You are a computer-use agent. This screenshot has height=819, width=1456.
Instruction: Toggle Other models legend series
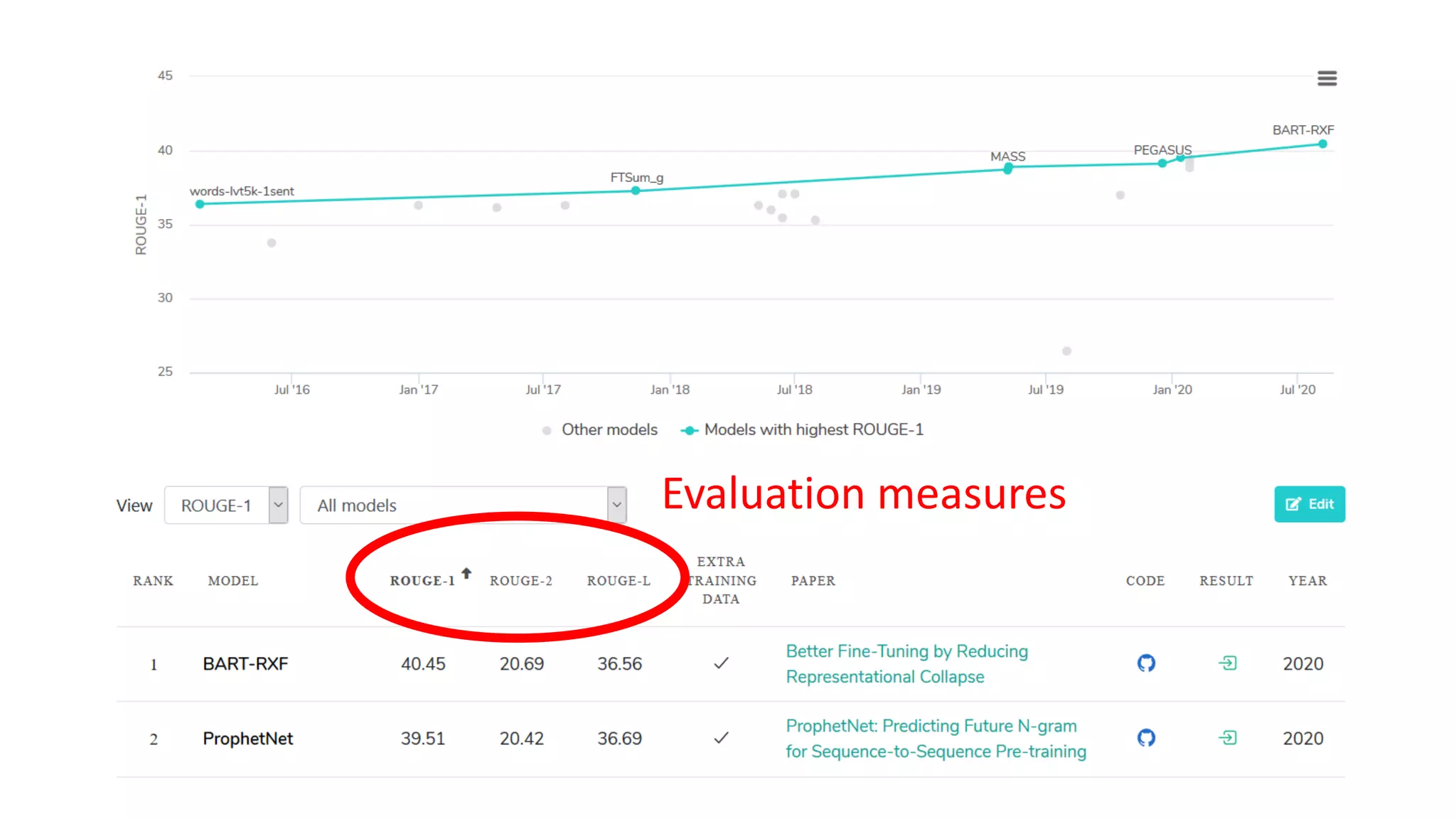tap(609, 430)
